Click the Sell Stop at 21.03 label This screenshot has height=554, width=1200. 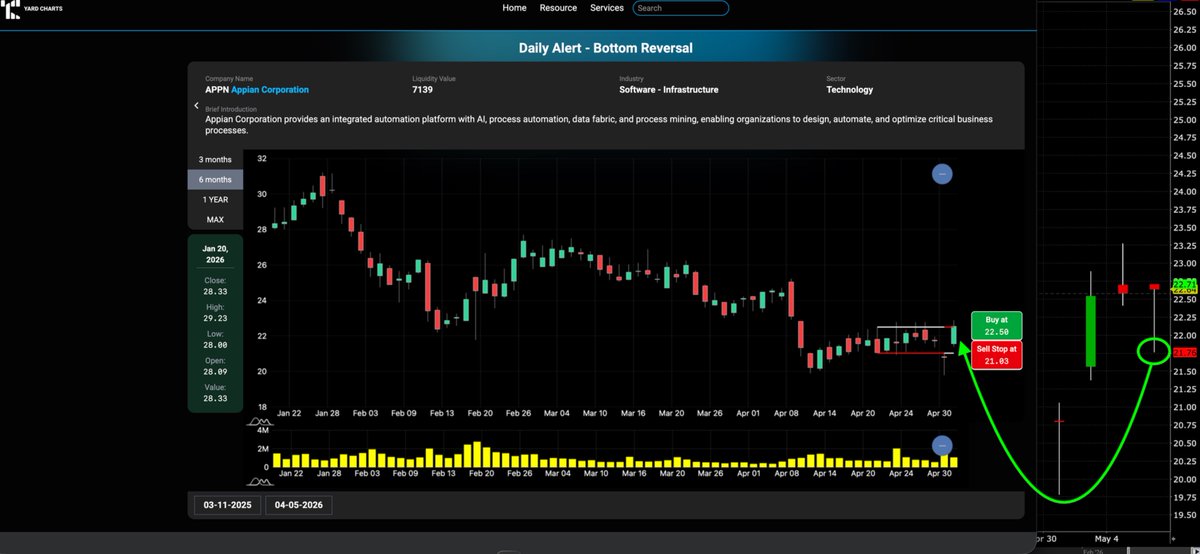[x=996, y=355]
